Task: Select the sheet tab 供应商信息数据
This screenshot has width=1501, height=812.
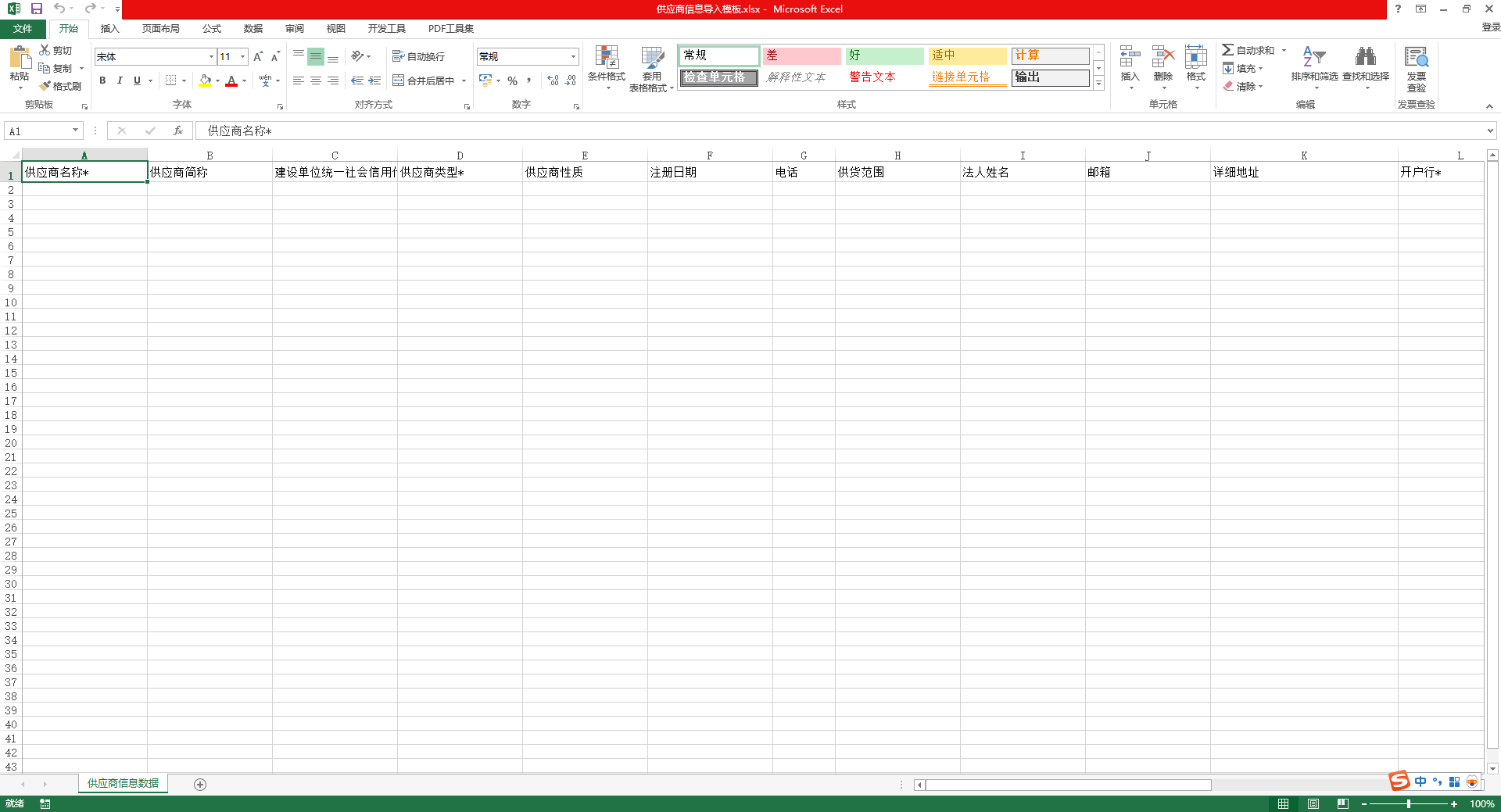Action: pos(123,783)
